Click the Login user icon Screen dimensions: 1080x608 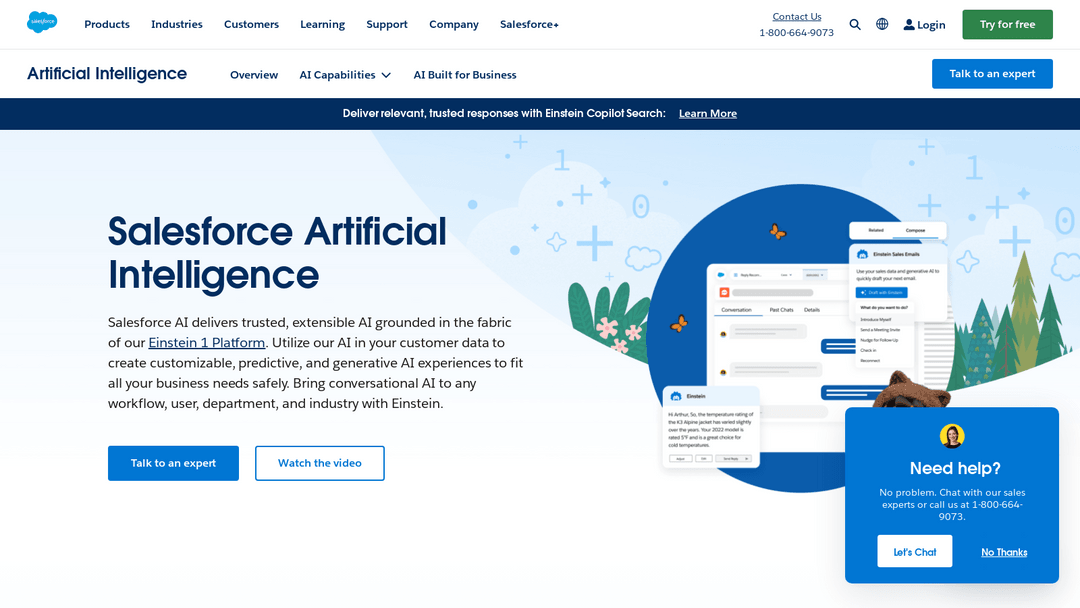point(909,25)
